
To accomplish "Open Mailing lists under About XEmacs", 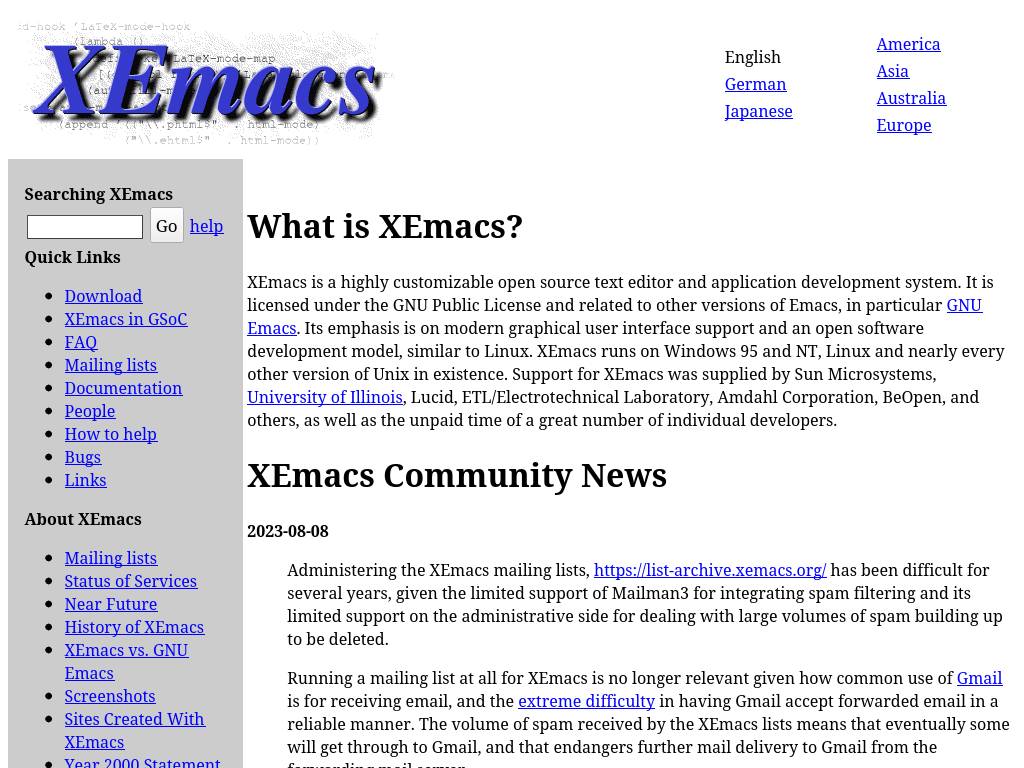I will [110, 558].
